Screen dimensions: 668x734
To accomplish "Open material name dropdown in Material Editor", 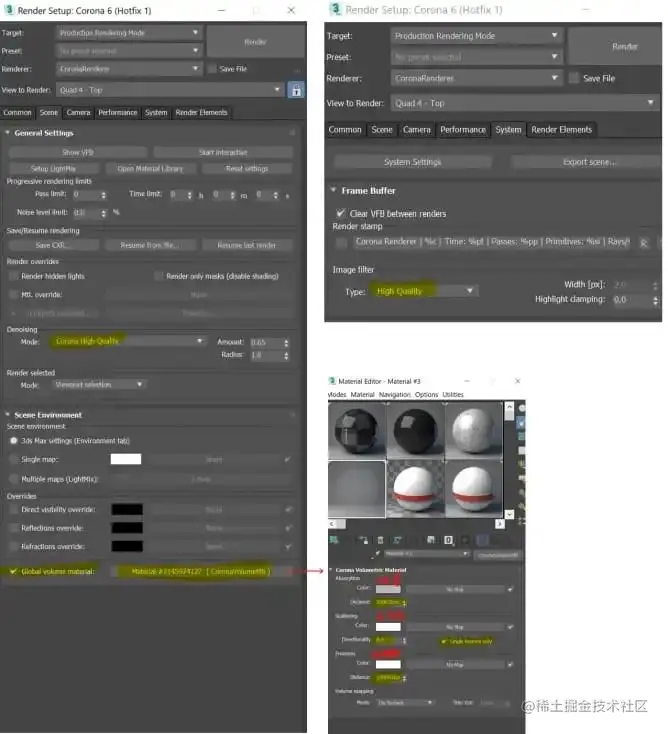I will tap(427, 554).
